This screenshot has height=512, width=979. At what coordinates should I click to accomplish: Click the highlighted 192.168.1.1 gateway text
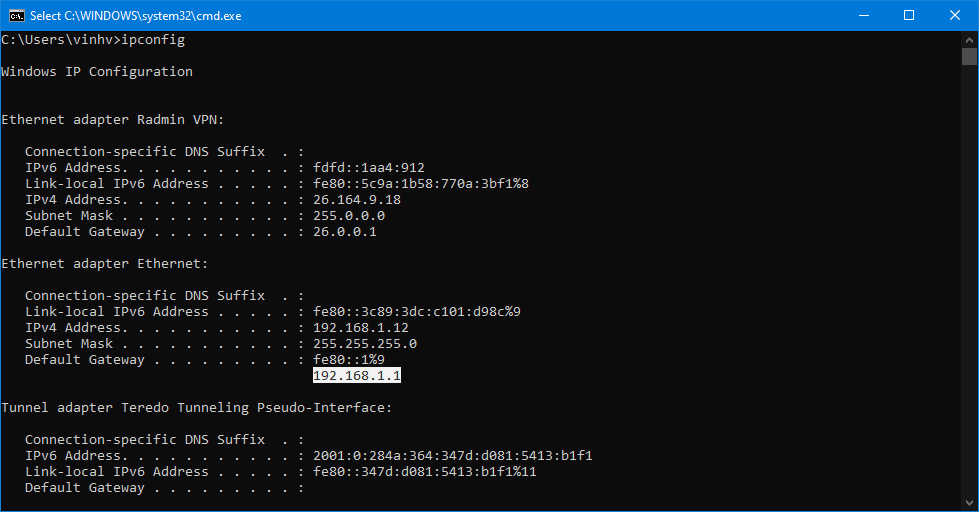point(357,376)
